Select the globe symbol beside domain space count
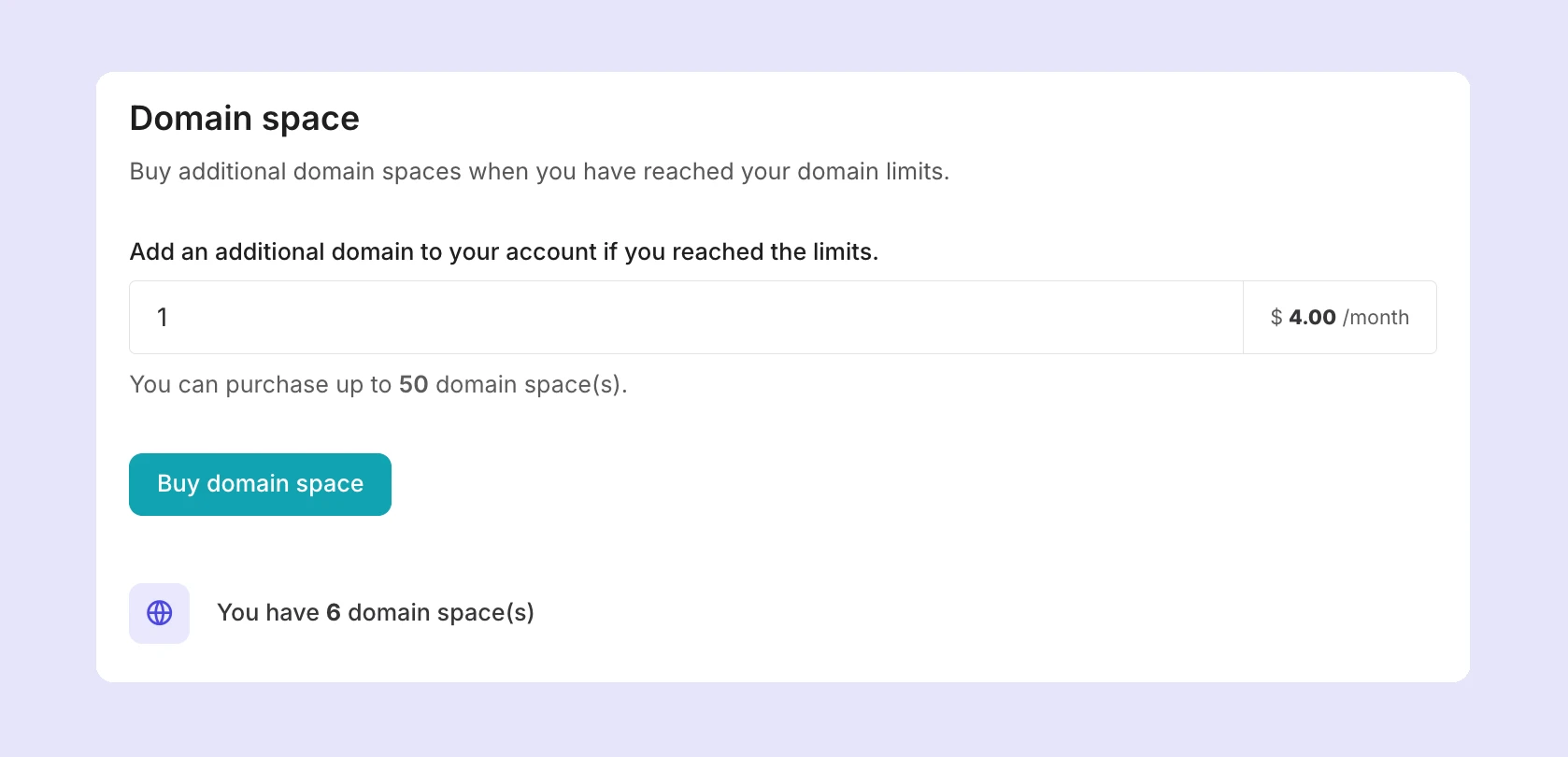 pyautogui.click(x=159, y=613)
